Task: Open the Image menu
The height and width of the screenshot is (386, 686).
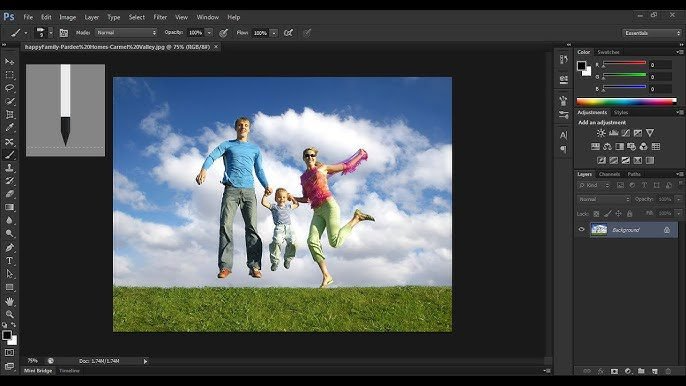Action: [x=67, y=17]
